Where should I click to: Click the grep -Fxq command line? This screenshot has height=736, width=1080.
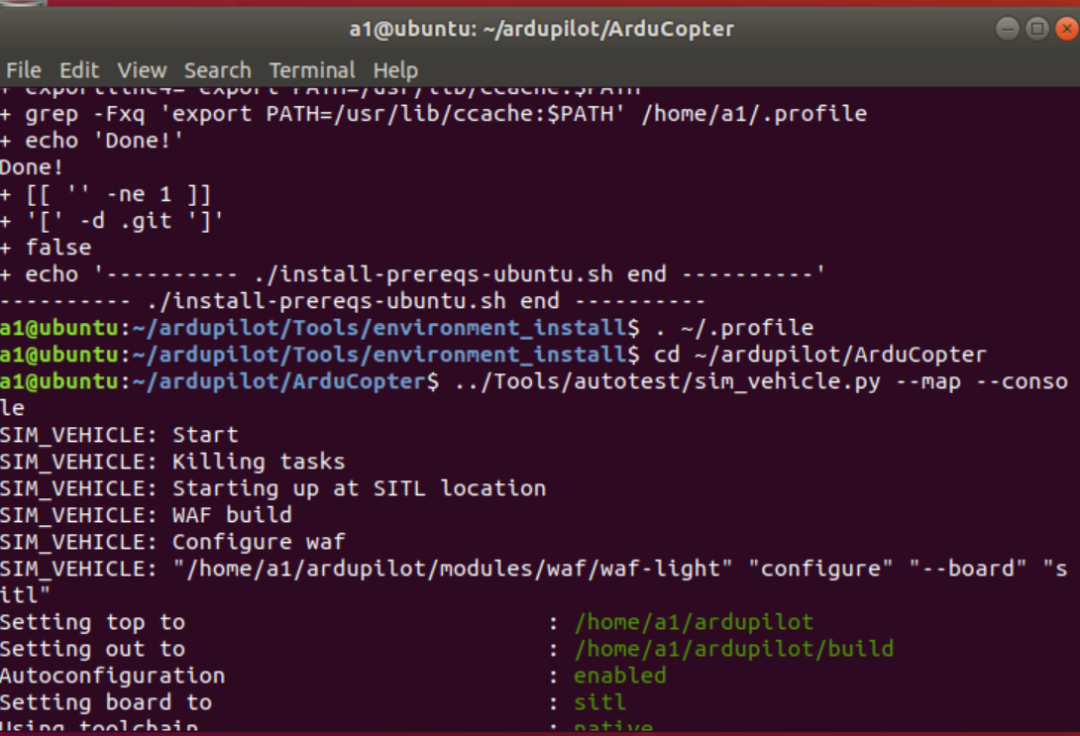(434, 114)
